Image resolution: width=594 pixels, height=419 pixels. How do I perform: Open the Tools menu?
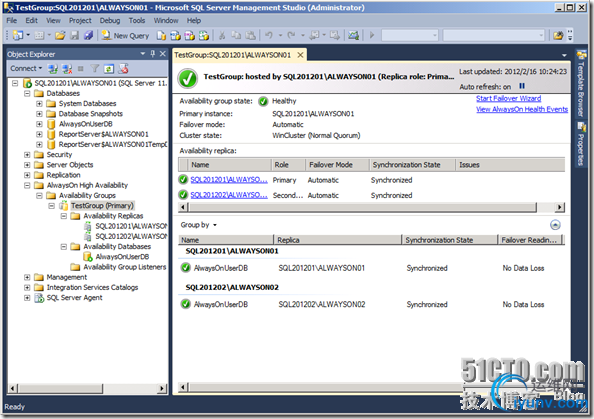pos(137,20)
